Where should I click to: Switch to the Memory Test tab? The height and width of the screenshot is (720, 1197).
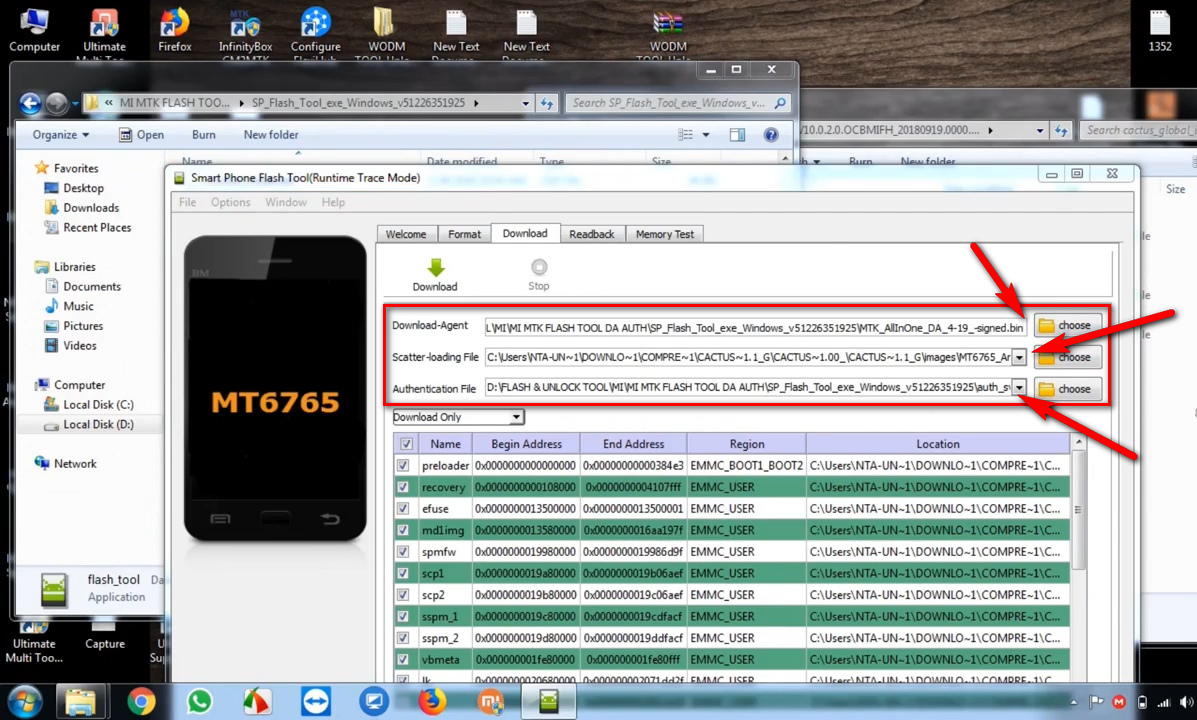pyautogui.click(x=665, y=234)
